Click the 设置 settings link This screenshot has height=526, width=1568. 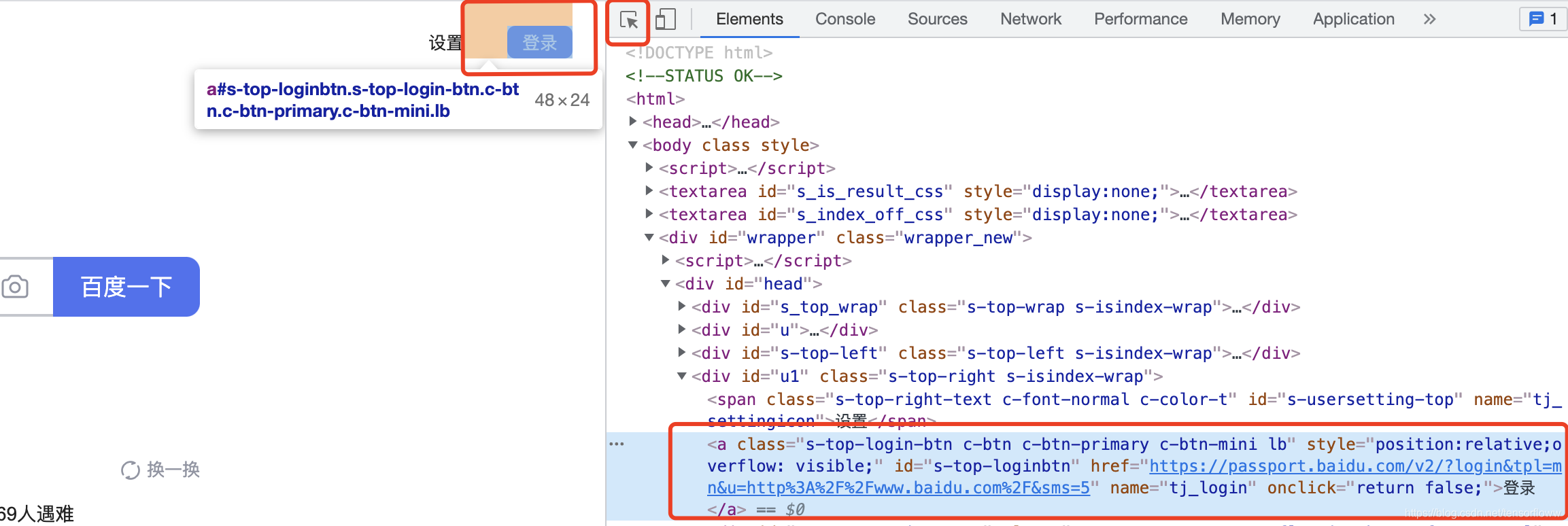point(445,43)
